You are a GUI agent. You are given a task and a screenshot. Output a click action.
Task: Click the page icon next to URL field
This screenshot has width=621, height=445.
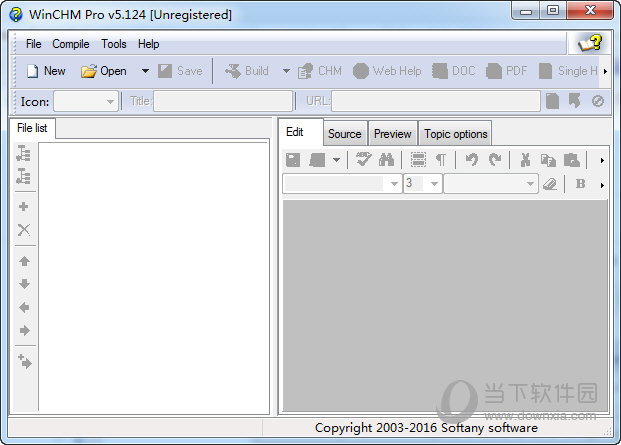point(552,101)
